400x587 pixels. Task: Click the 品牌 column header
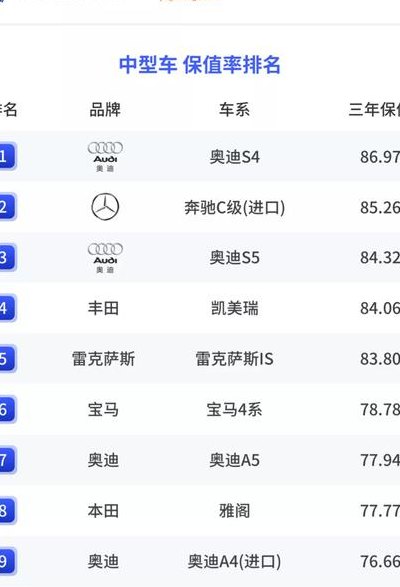[x=105, y=110]
